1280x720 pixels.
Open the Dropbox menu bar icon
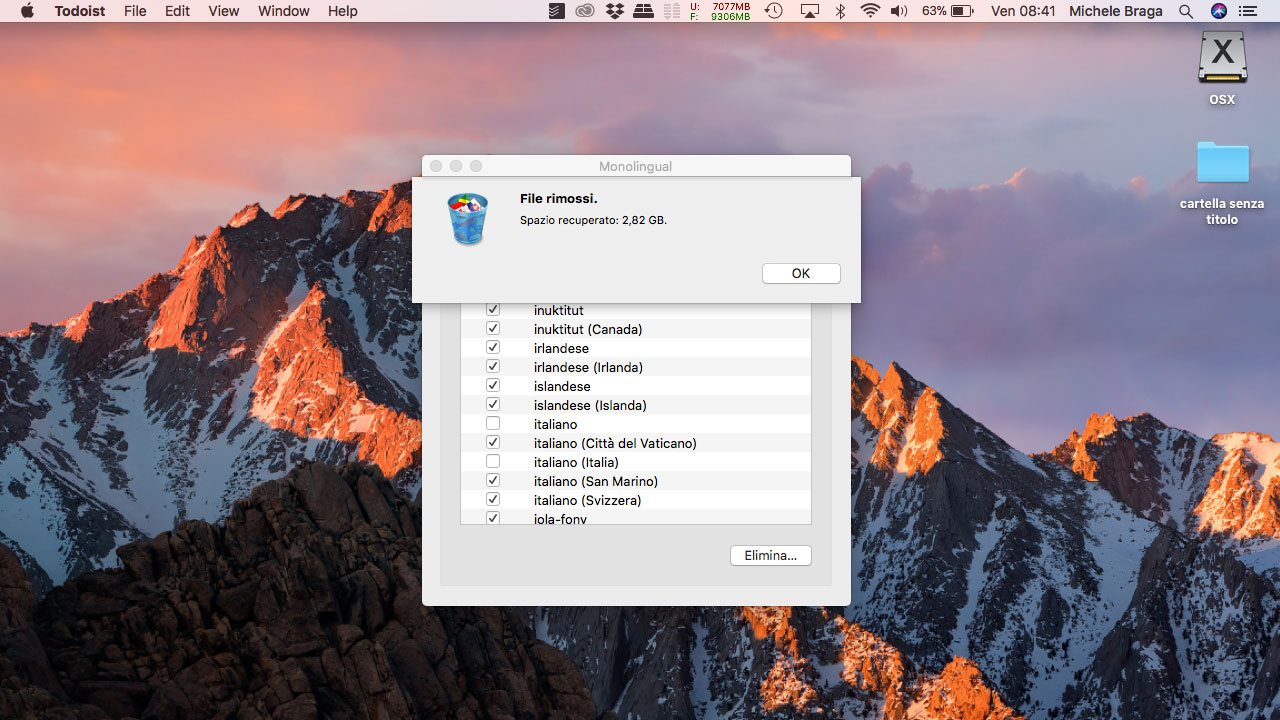[x=615, y=11]
